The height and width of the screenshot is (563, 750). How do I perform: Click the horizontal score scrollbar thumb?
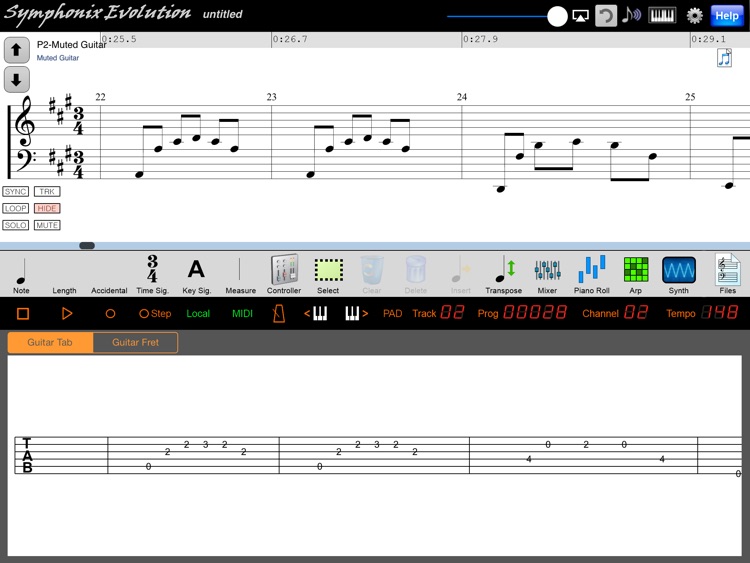point(87,246)
